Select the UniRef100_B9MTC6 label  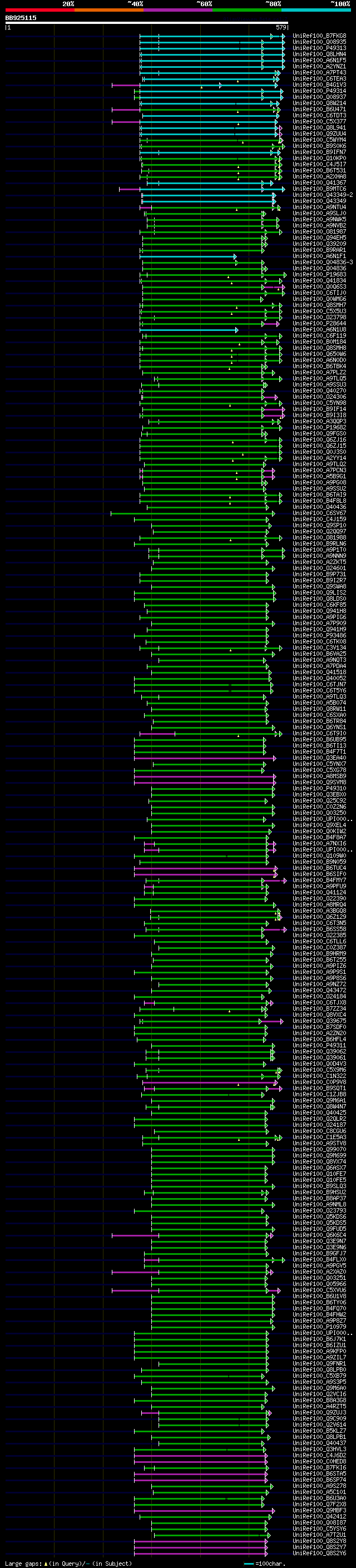click(319, 189)
